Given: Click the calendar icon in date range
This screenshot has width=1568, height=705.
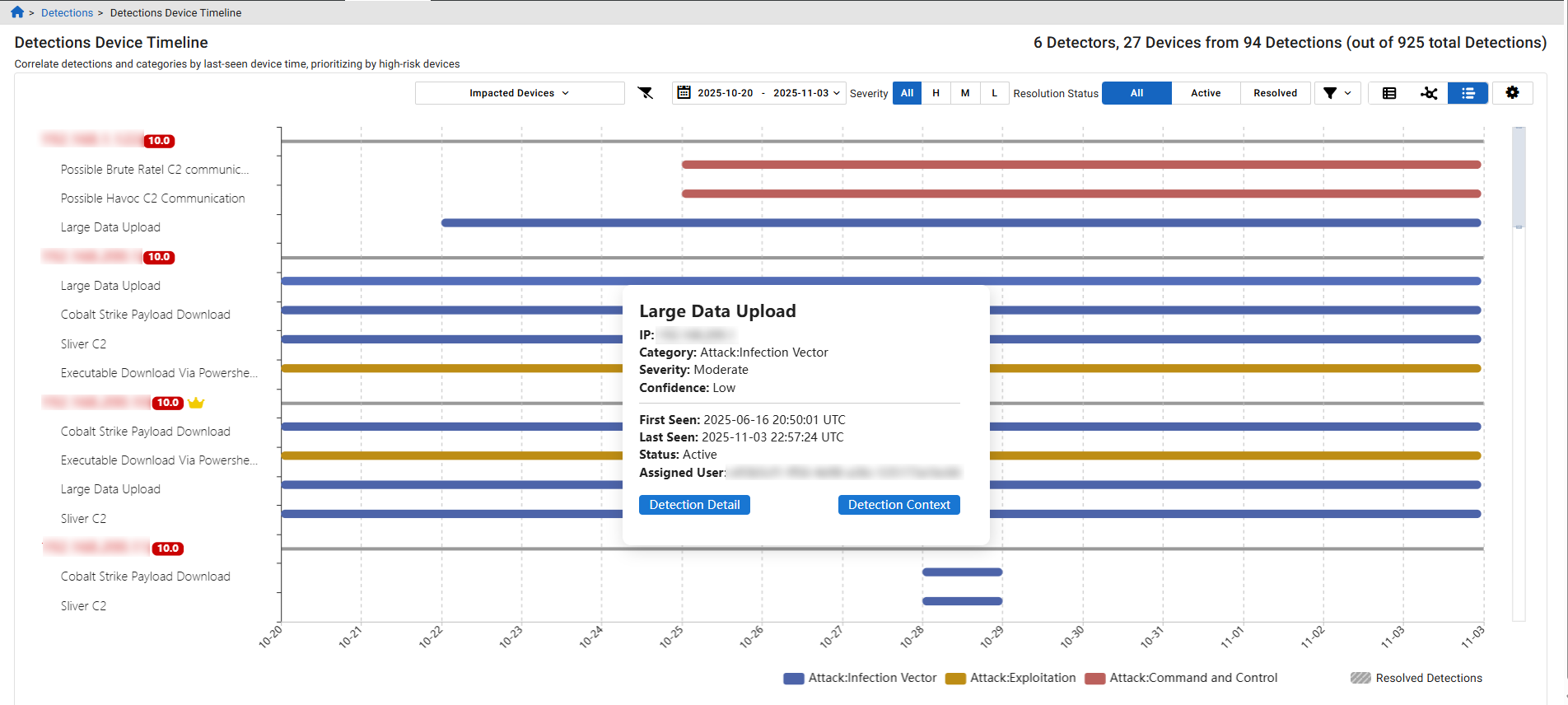Looking at the screenshot, I should [684, 93].
